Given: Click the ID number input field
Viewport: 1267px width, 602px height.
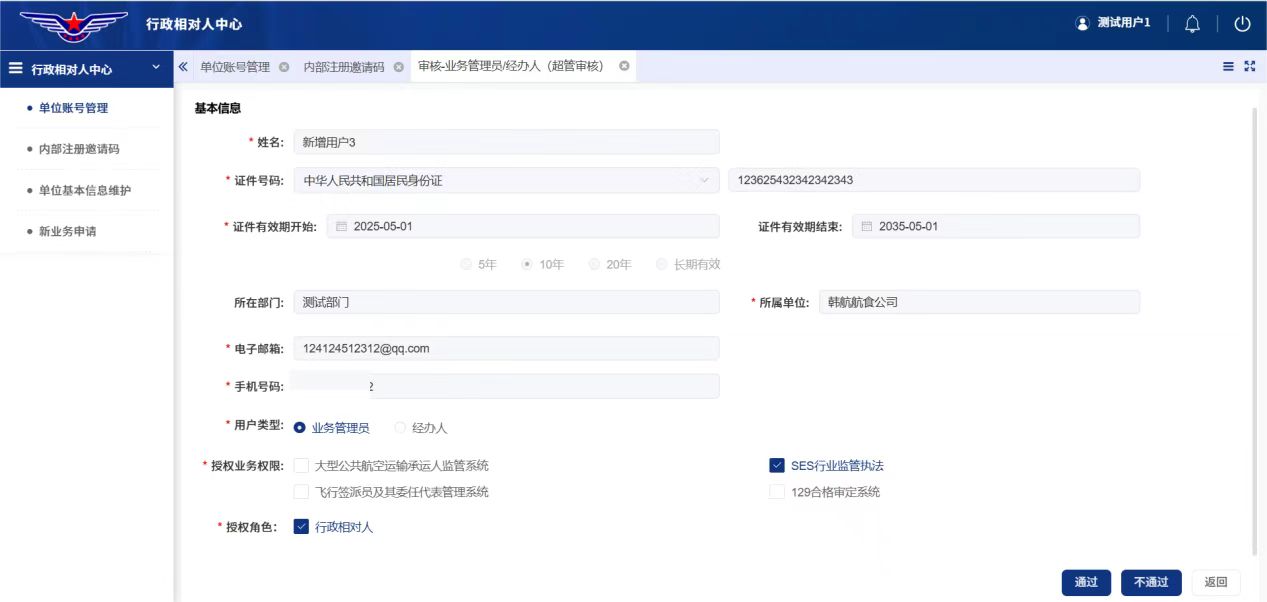Looking at the screenshot, I should coord(934,180).
